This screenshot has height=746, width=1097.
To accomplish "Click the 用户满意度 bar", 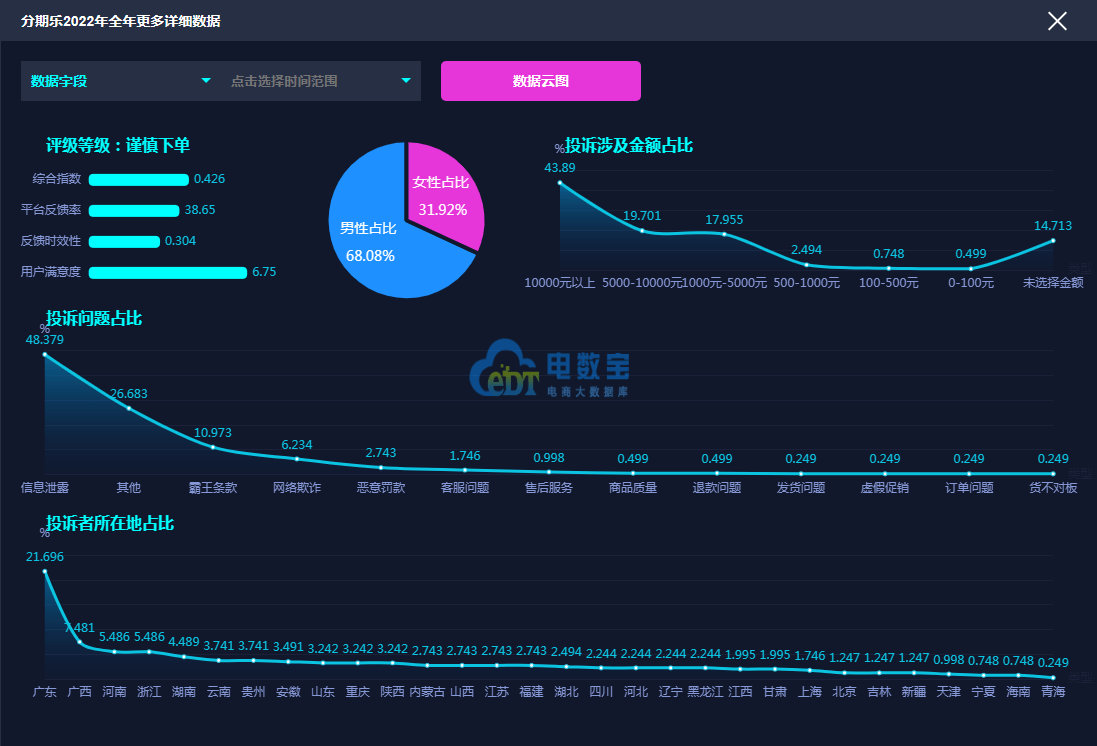I will [x=167, y=272].
